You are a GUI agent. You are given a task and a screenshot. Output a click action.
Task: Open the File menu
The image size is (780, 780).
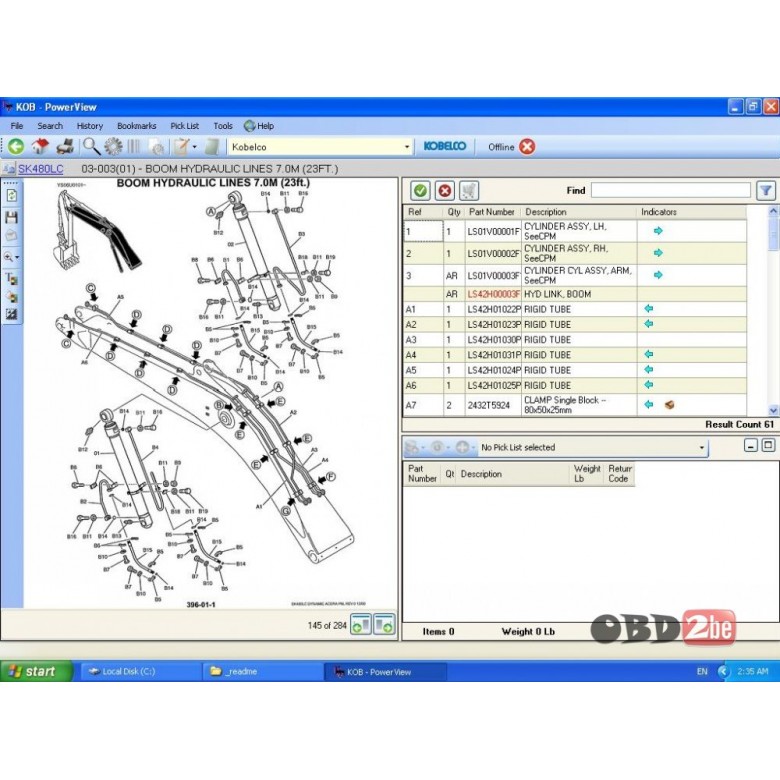17,126
